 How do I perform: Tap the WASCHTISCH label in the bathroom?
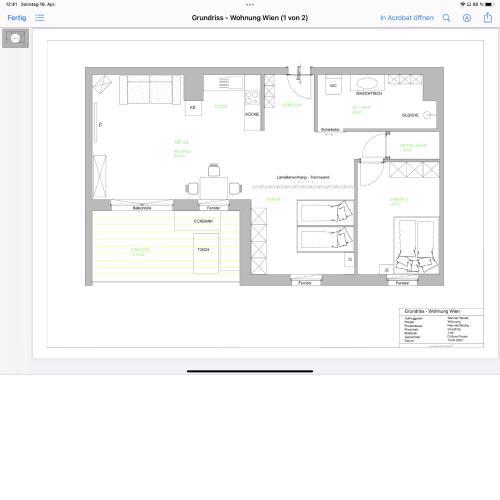pos(369,94)
